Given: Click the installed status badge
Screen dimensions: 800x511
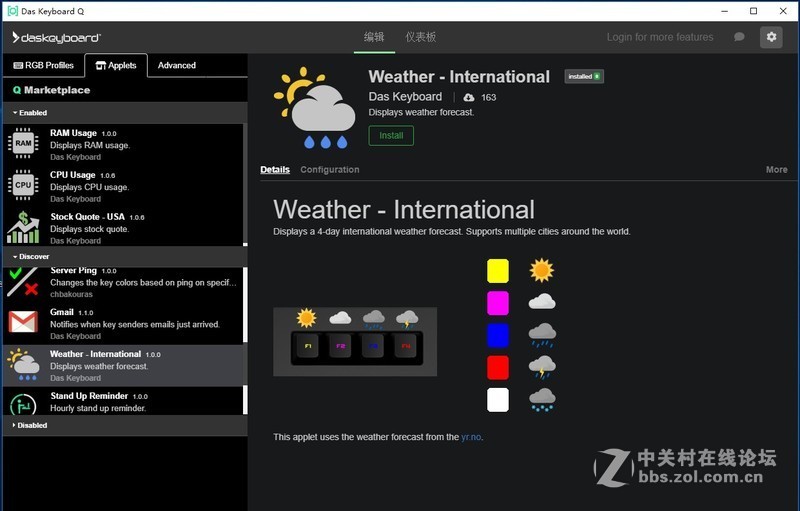Looking at the screenshot, I should point(584,76).
